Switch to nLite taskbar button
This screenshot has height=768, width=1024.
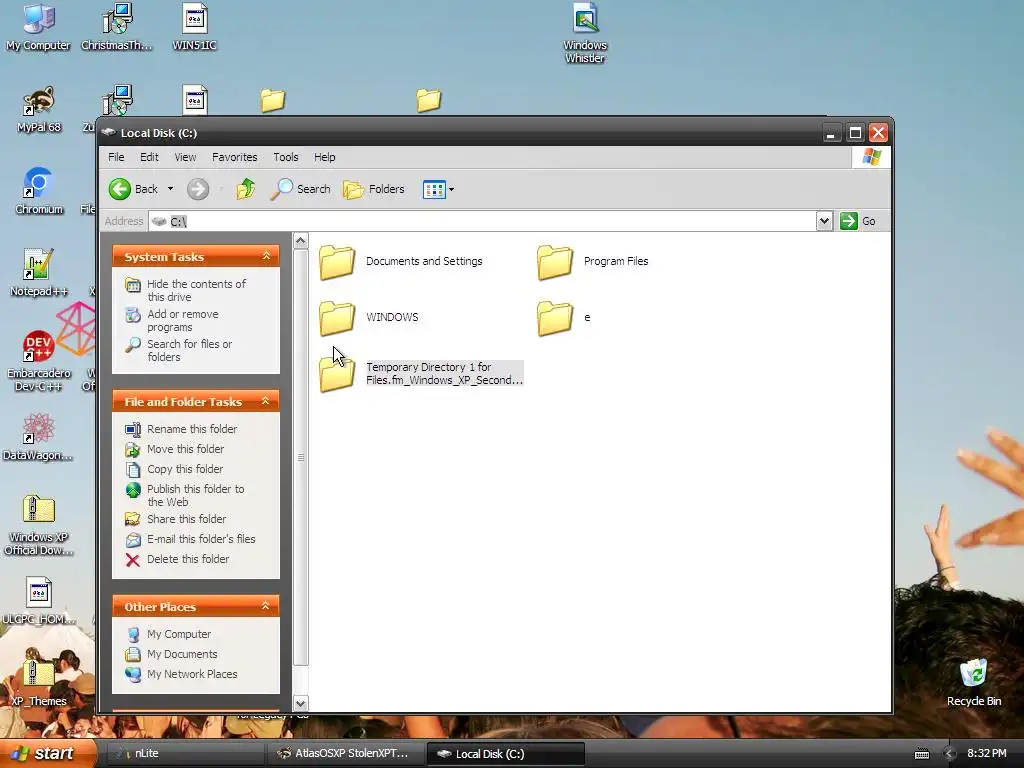coord(184,754)
